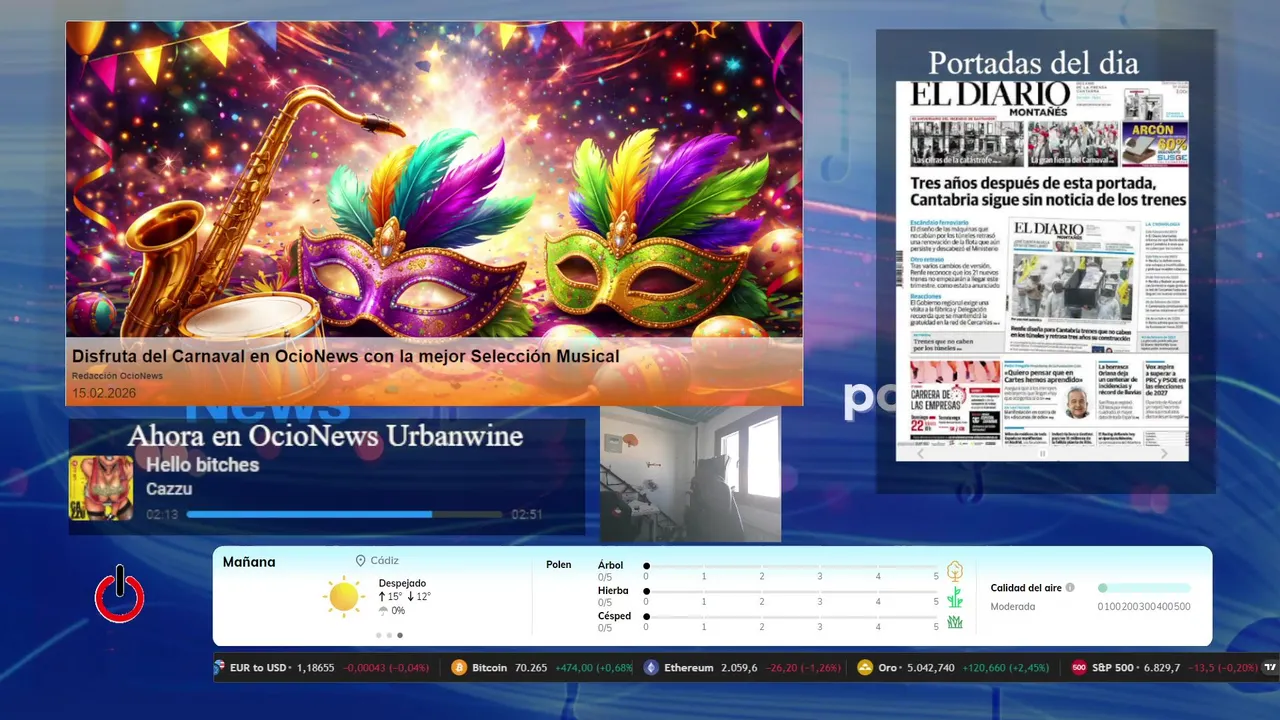Click the Cádiz location pin icon
Viewport: 1280px width, 720px height.
click(360, 561)
